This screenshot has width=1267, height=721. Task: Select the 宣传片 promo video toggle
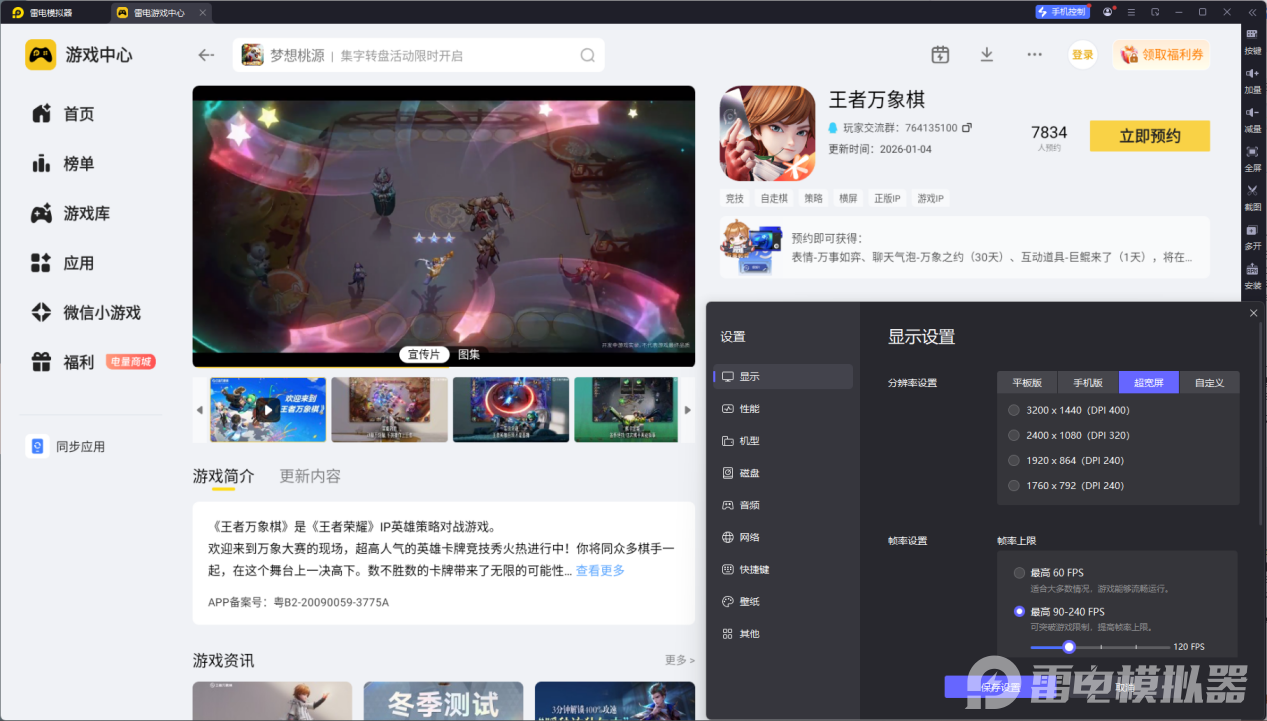(426, 354)
